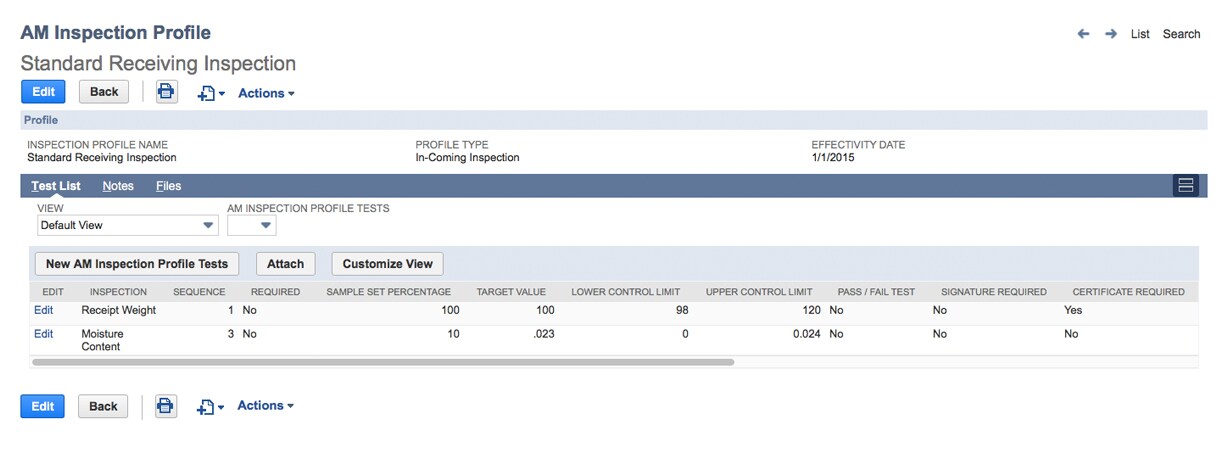Screen dimensions: 1224x449
Task: Go to previous record with left arrow
Action: click(x=1083, y=34)
